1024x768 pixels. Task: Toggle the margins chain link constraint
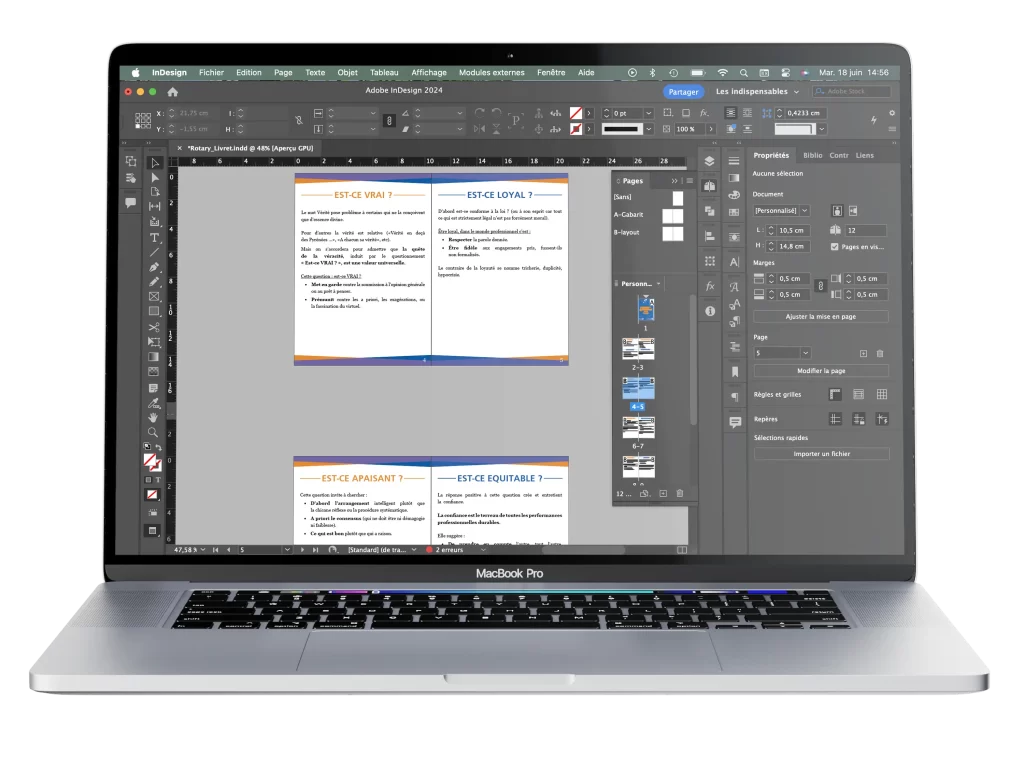(x=820, y=287)
